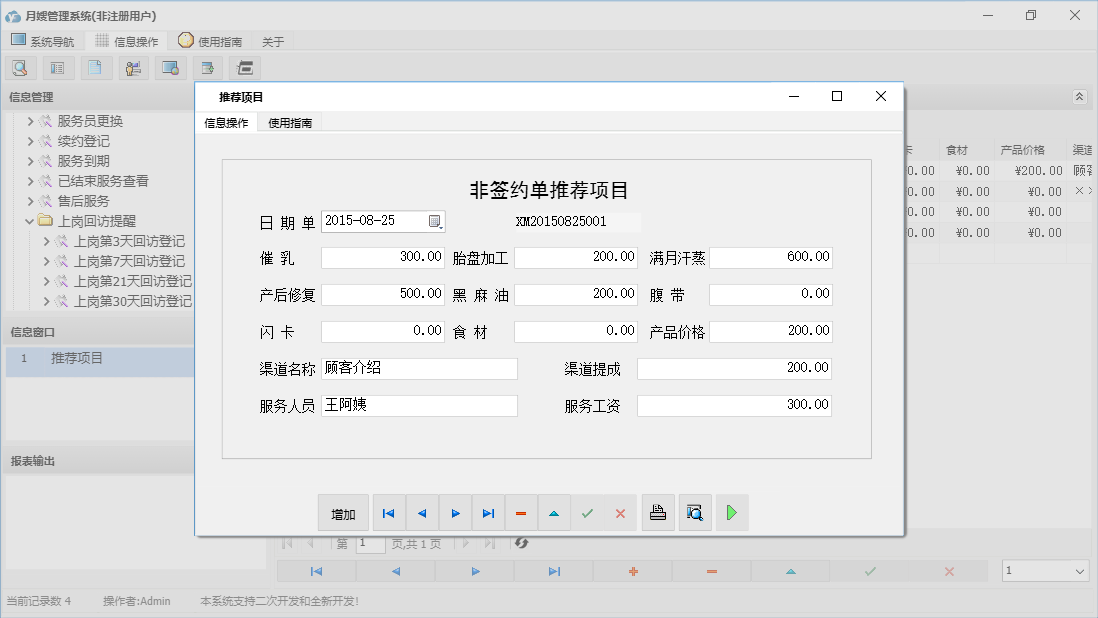Viewport: 1098px width, 618px height.
Task: Open the report list toolbar icon
Action: coord(56,67)
